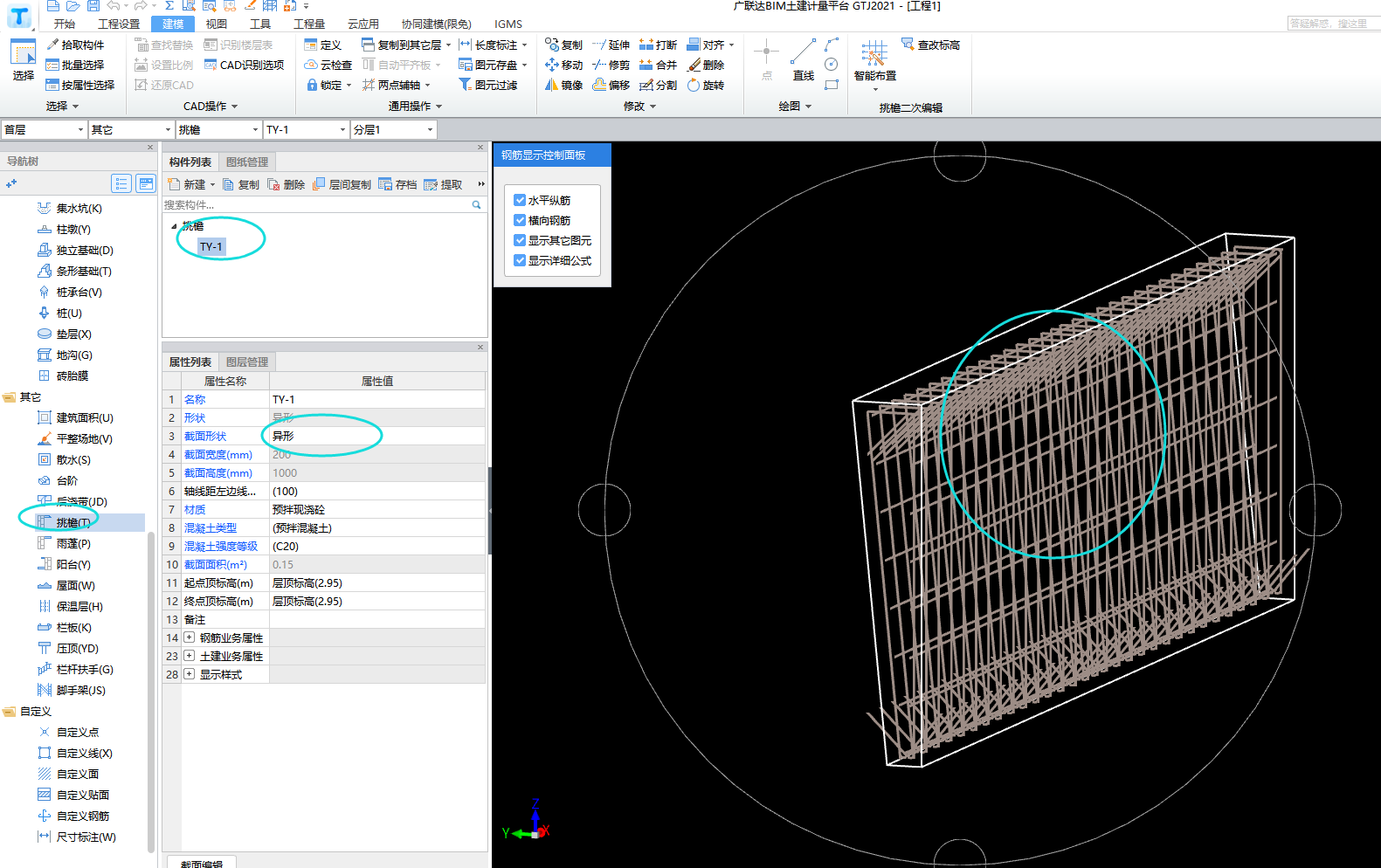The image size is (1381, 868).
Task: Select the 镜像 mirror tool
Action: 563,85
